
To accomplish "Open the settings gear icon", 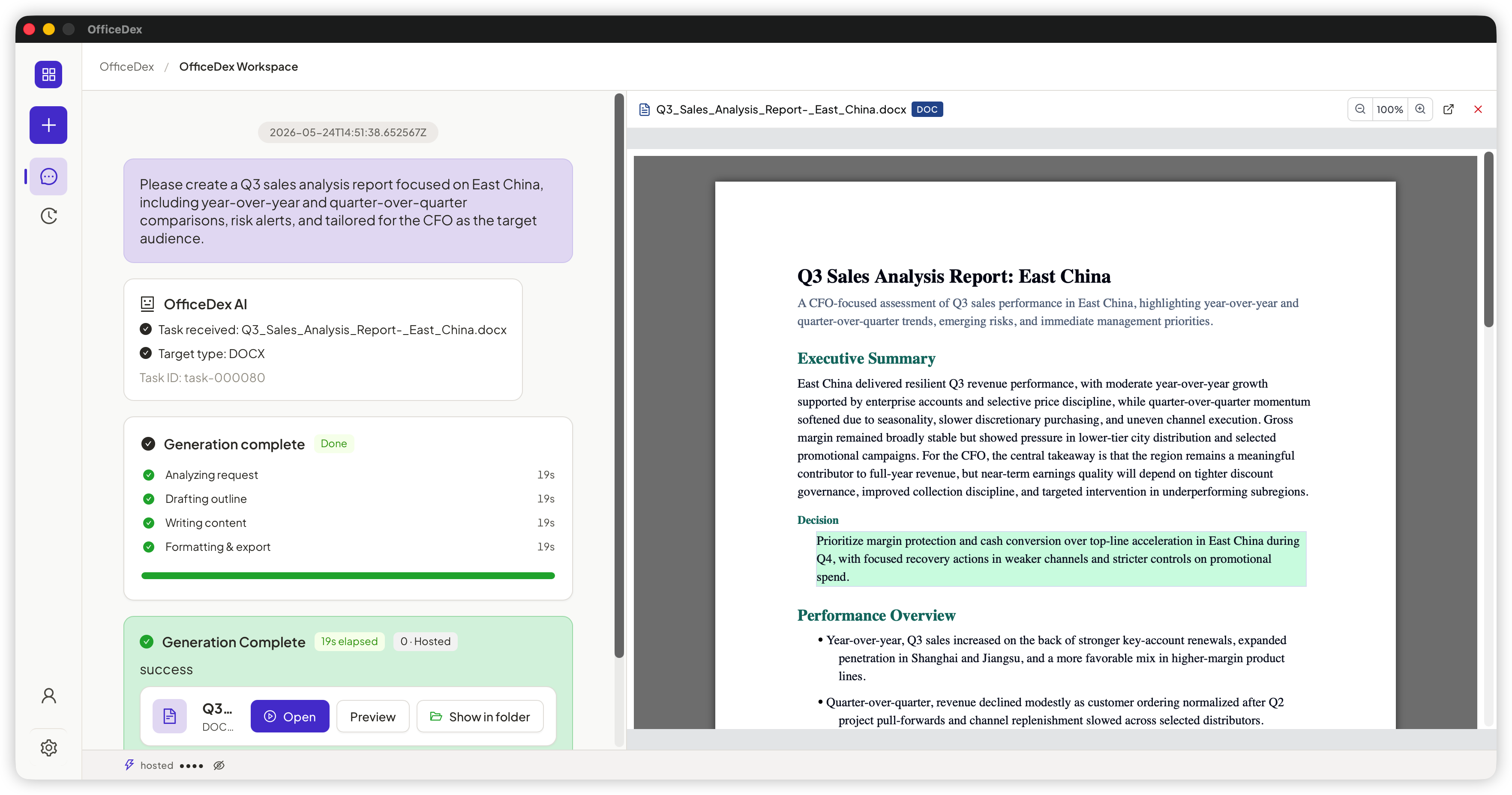I will (x=49, y=747).
